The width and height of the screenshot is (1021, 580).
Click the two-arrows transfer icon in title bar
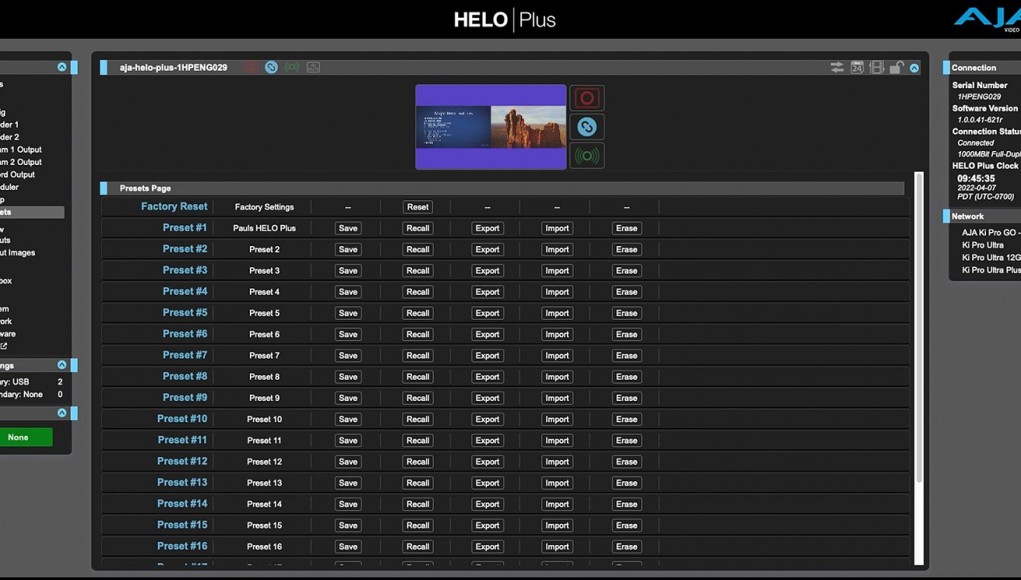[837, 67]
